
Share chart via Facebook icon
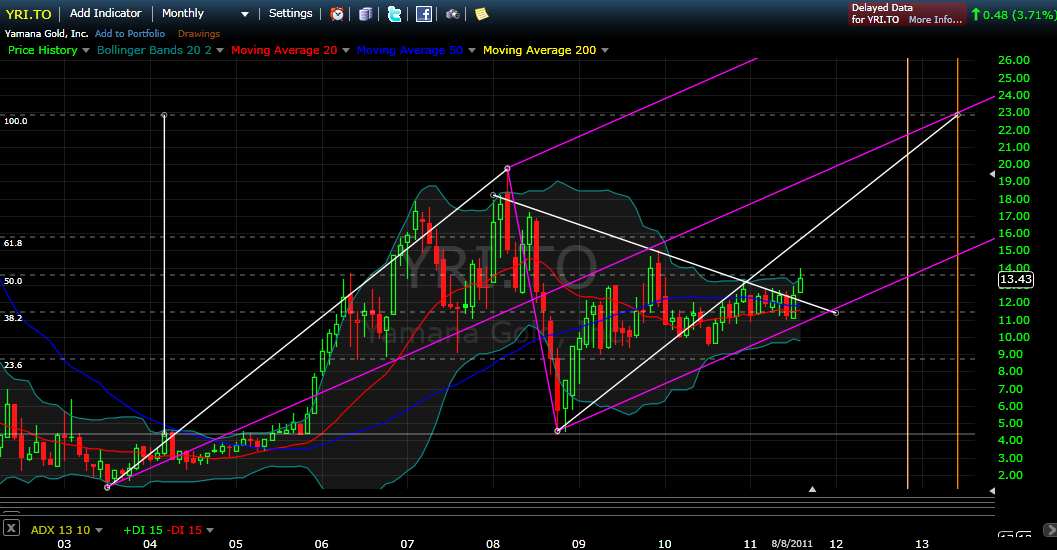(x=423, y=13)
